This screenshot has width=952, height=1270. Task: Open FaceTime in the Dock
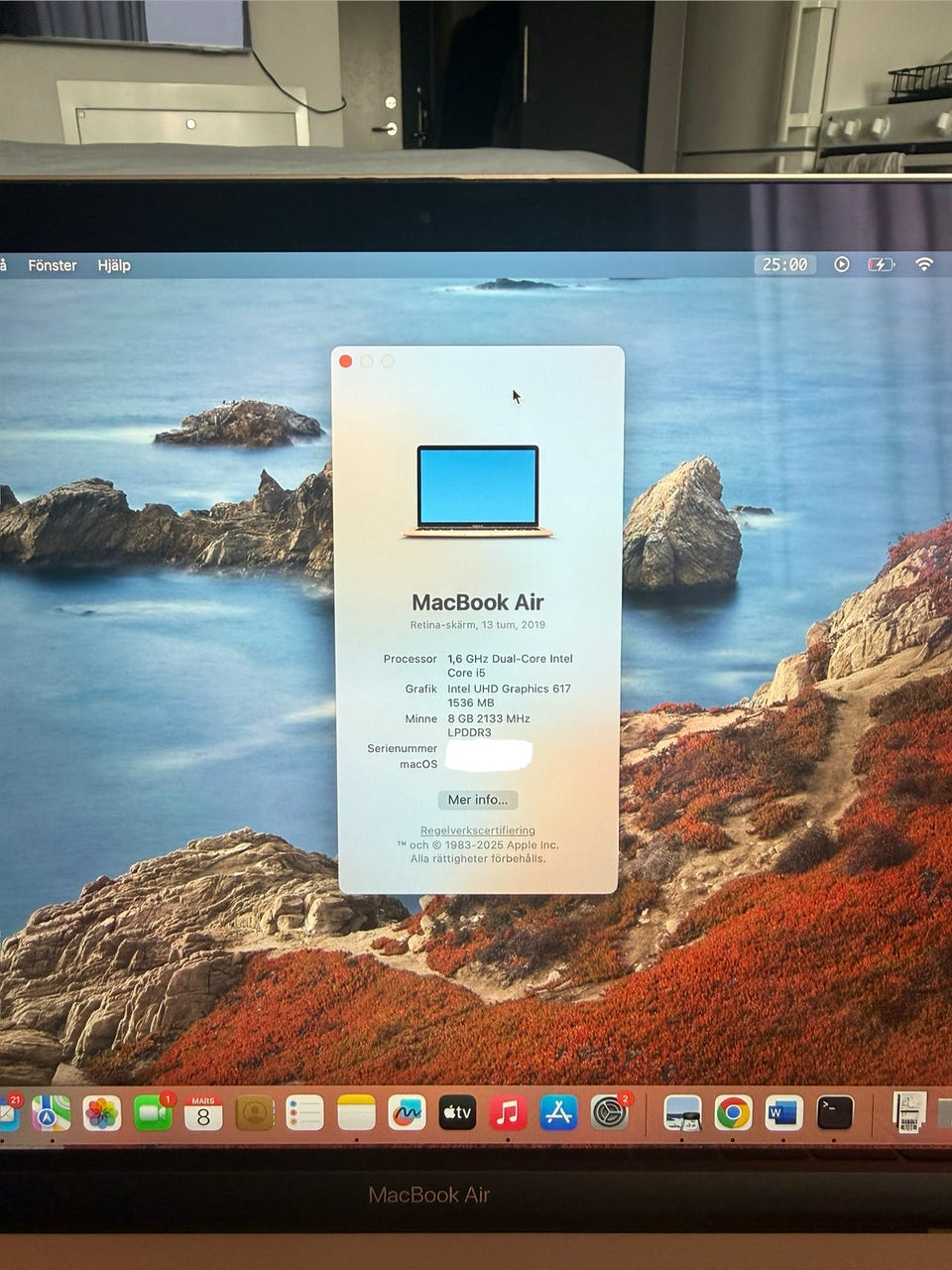[153, 1113]
